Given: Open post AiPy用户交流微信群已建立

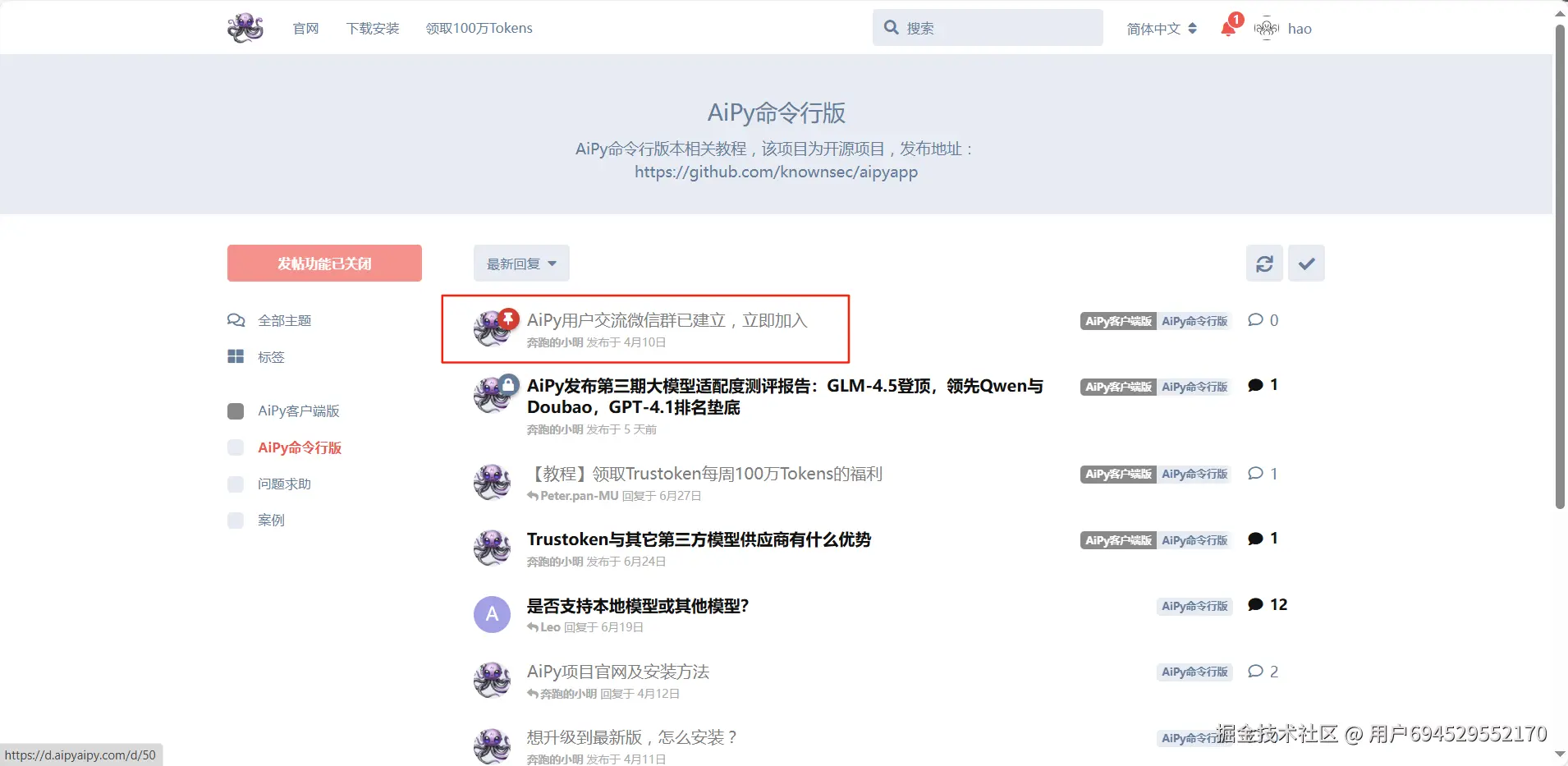Looking at the screenshot, I should [x=667, y=320].
